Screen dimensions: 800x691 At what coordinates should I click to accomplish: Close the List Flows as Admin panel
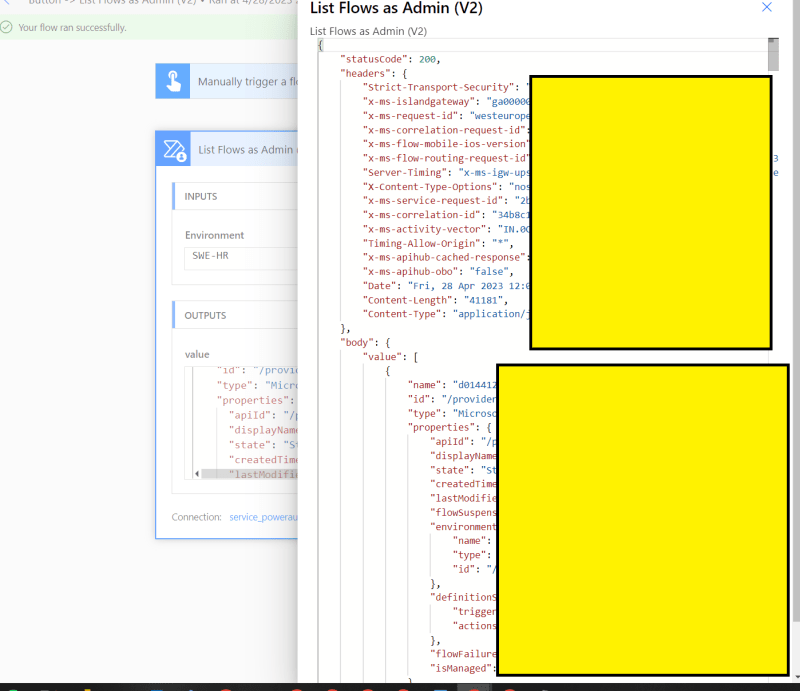(766, 7)
